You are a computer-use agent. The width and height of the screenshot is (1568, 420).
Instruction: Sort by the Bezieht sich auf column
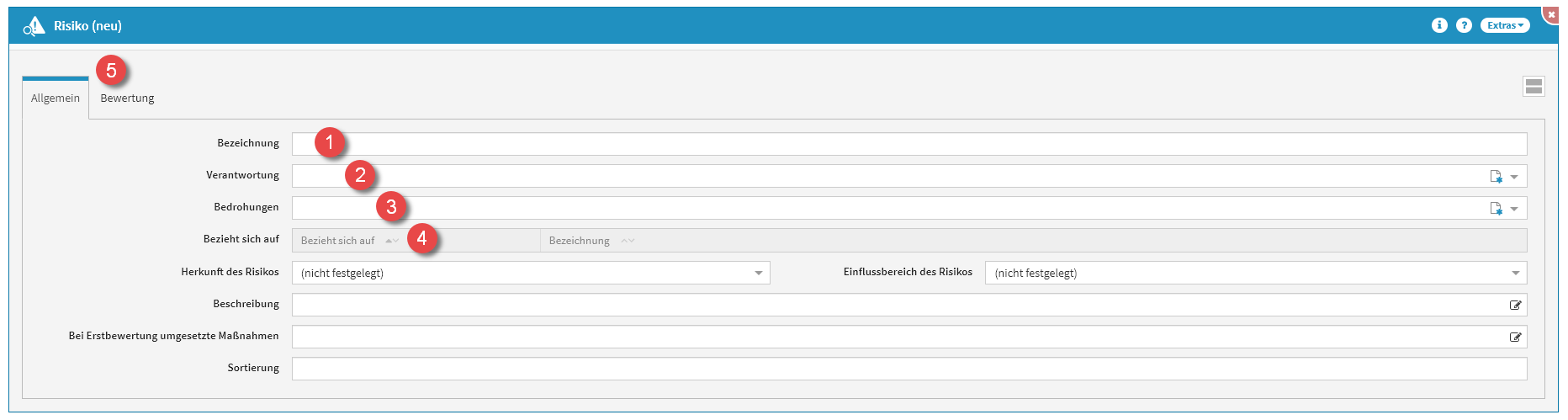339,241
